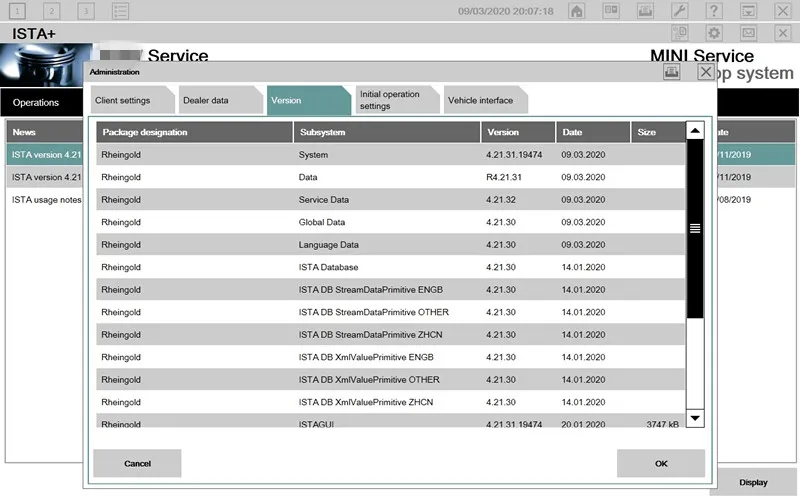Click the Home icon in top toolbar
Screen dimensions: 800x500
click(577, 11)
